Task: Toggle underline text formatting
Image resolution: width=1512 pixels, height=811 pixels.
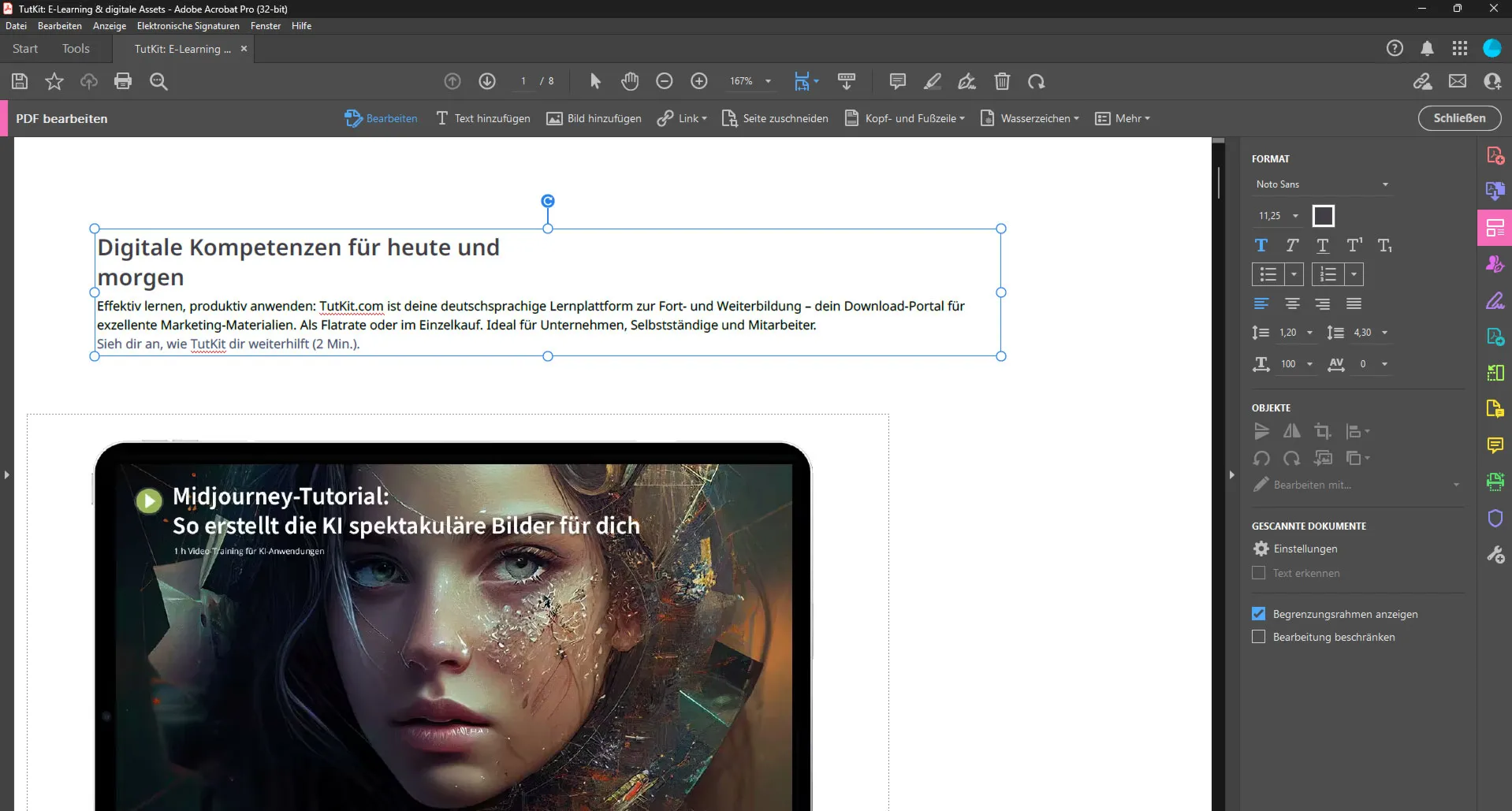Action: click(1323, 245)
